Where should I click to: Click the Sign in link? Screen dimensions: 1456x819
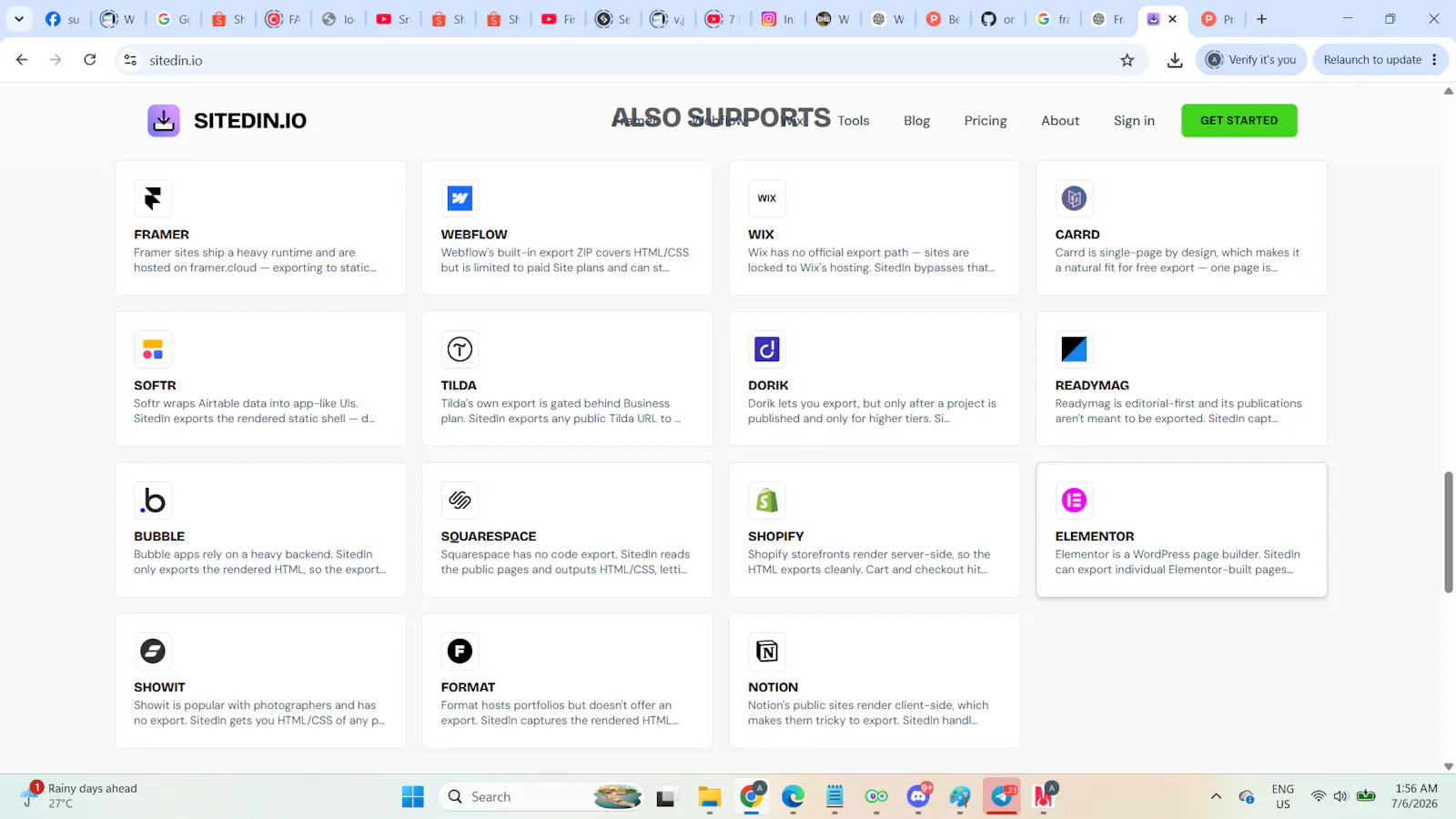point(1134,120)
